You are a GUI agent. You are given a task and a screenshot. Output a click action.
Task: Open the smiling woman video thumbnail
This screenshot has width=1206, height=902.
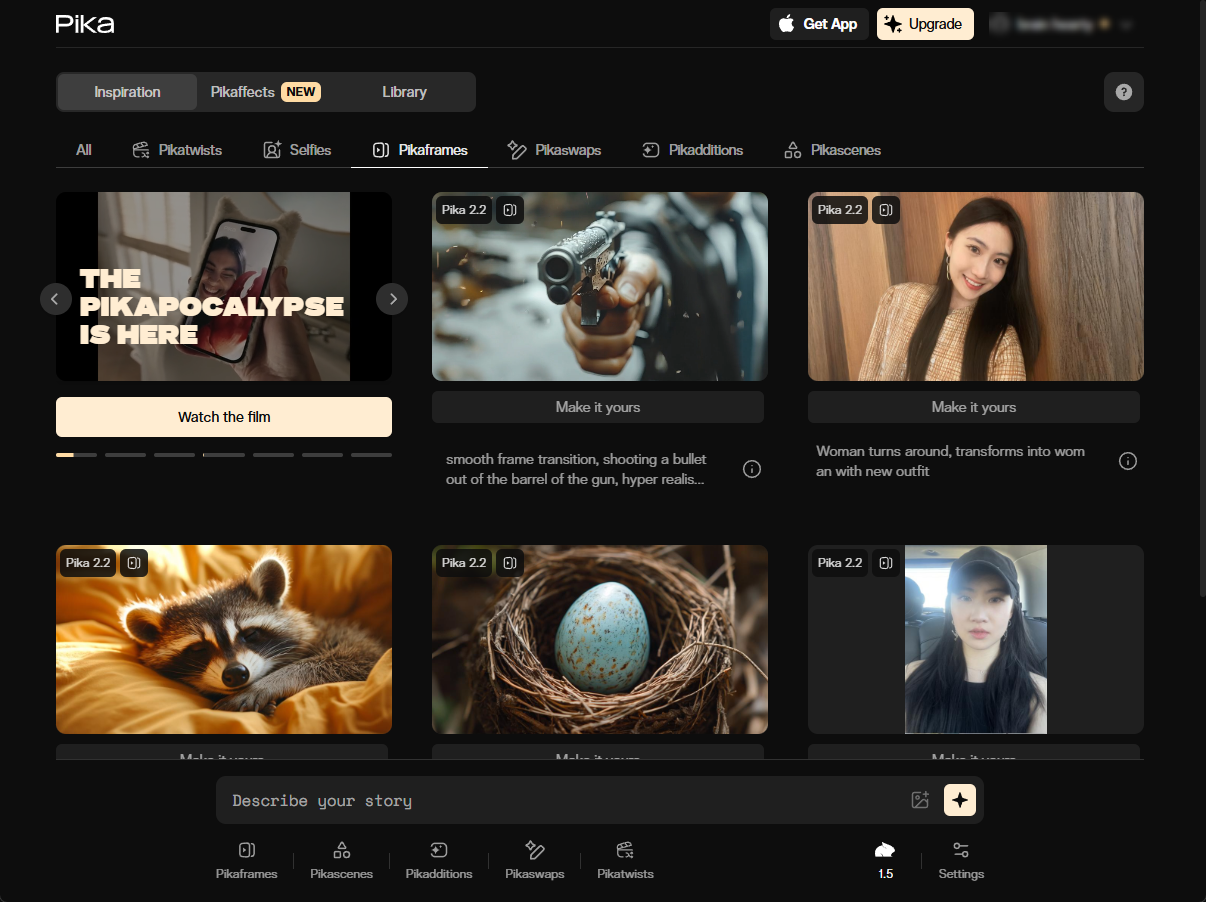(976, 286)
